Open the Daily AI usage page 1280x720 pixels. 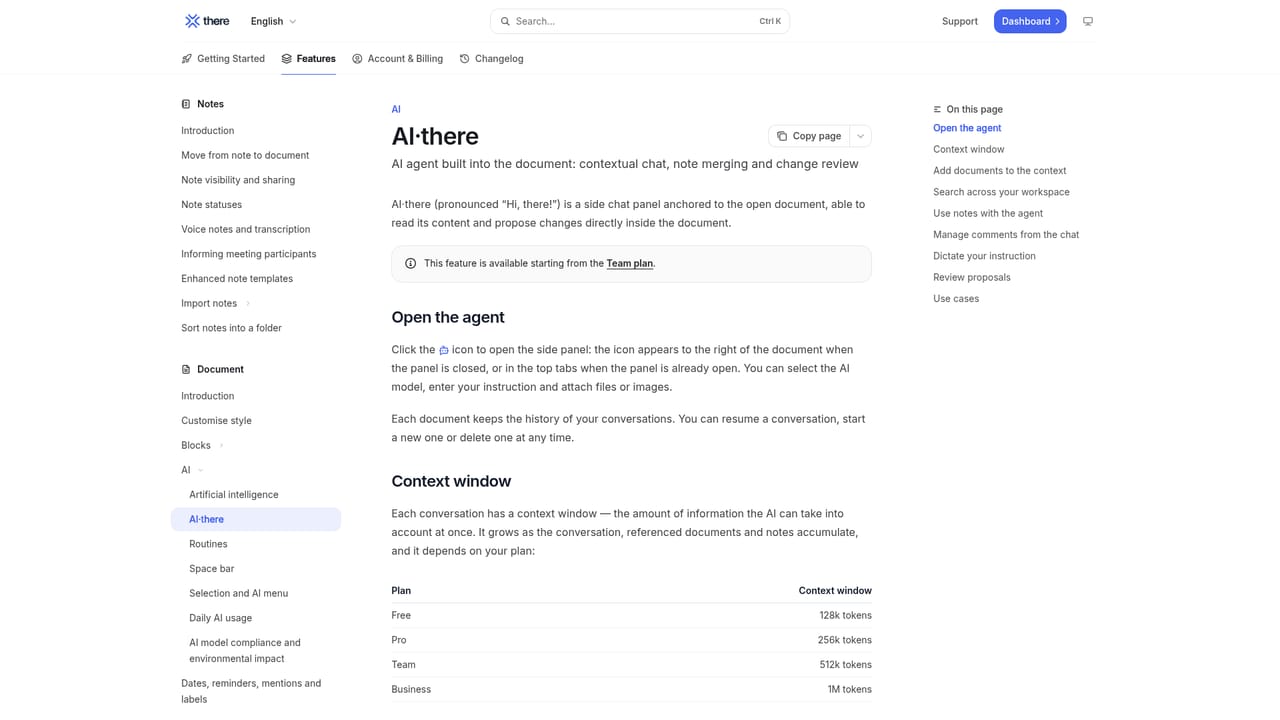(x=220, y=618)
